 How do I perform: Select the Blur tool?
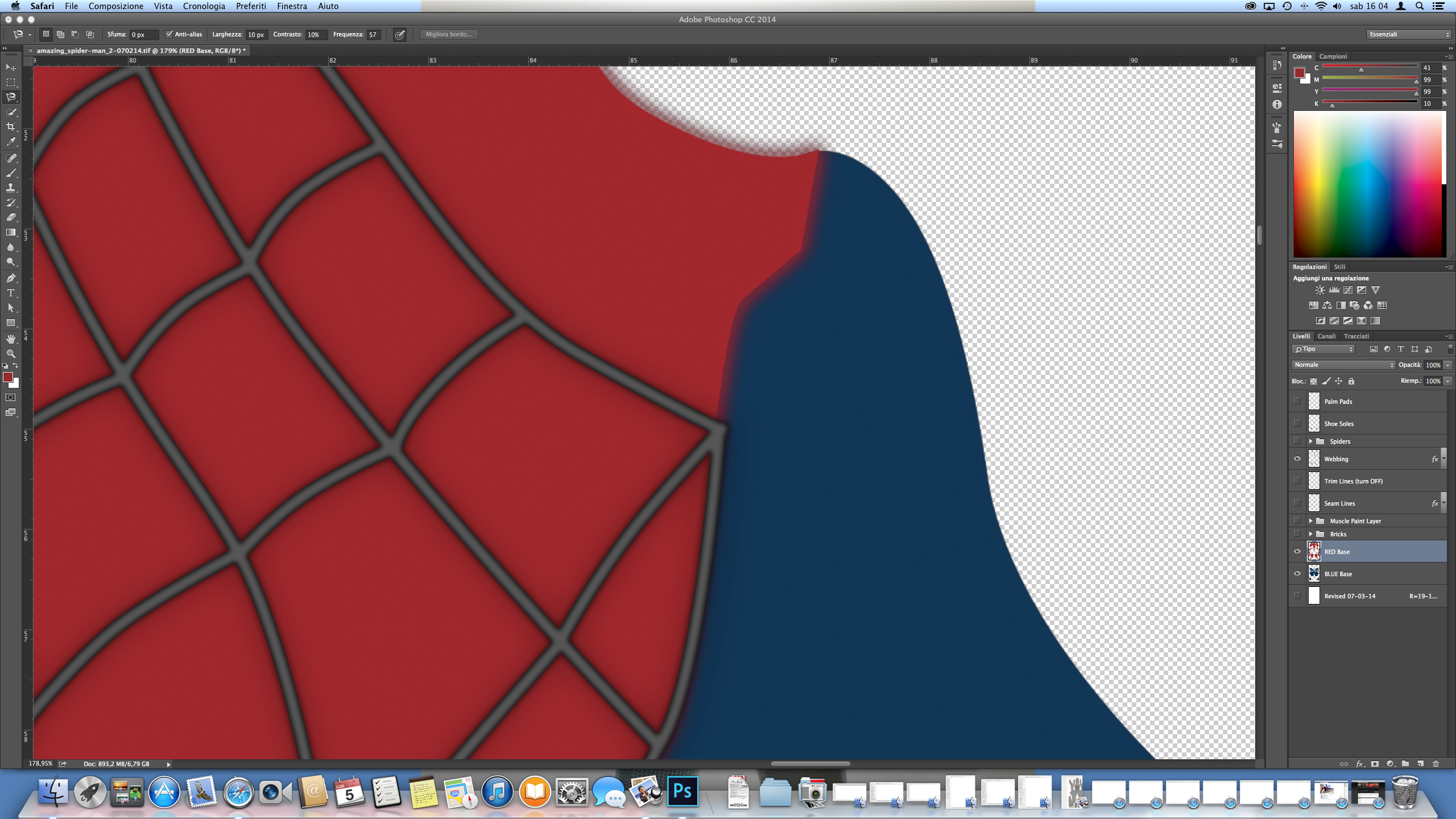11,247
